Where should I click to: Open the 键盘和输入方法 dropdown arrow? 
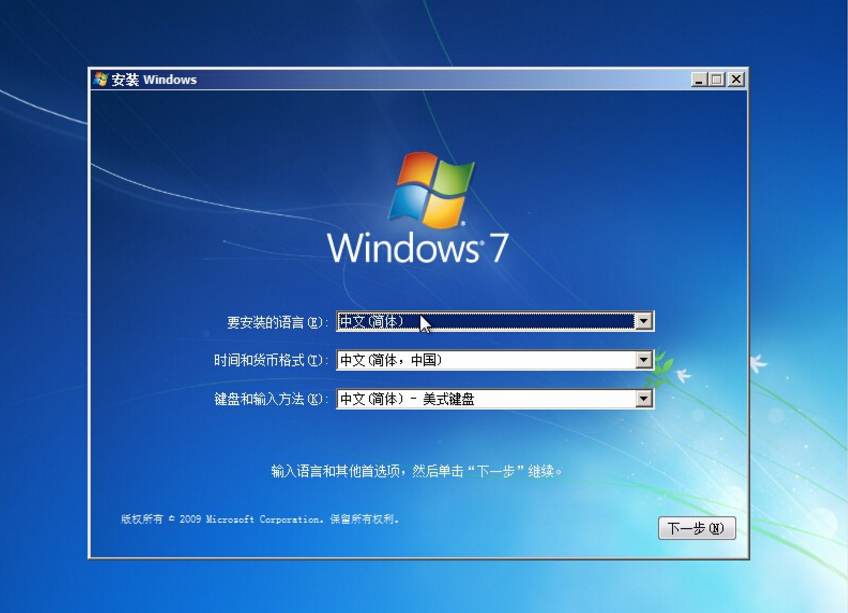[643, 399]
